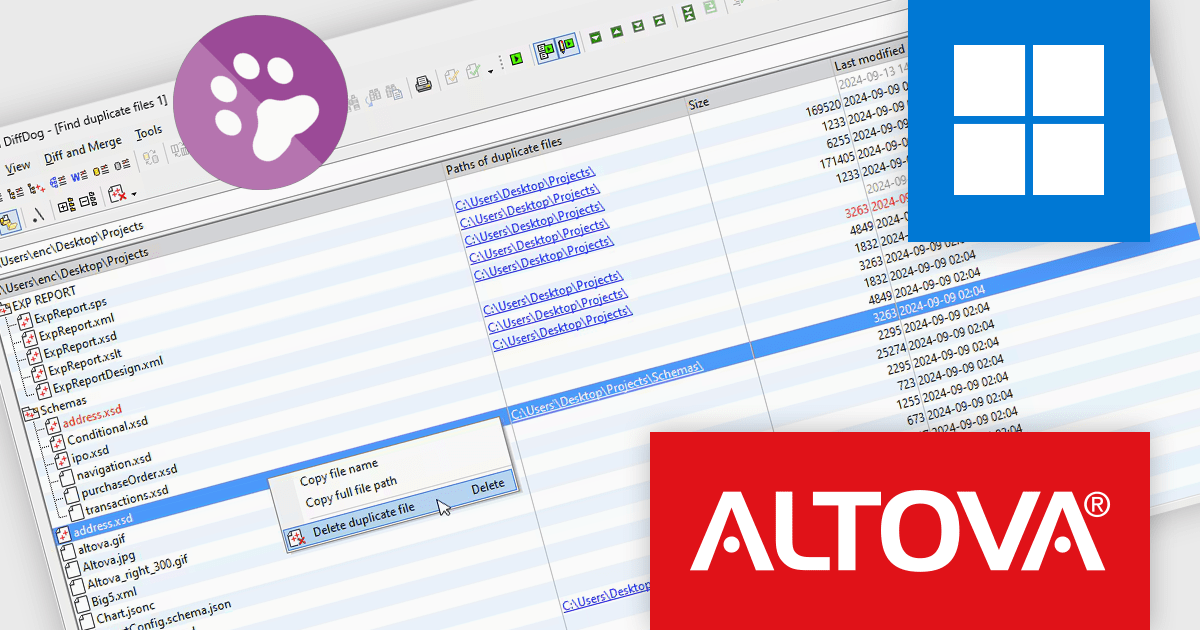Select ExpReport.xml in the file tree
This screenshot has width=1200, height=630.
78,326
